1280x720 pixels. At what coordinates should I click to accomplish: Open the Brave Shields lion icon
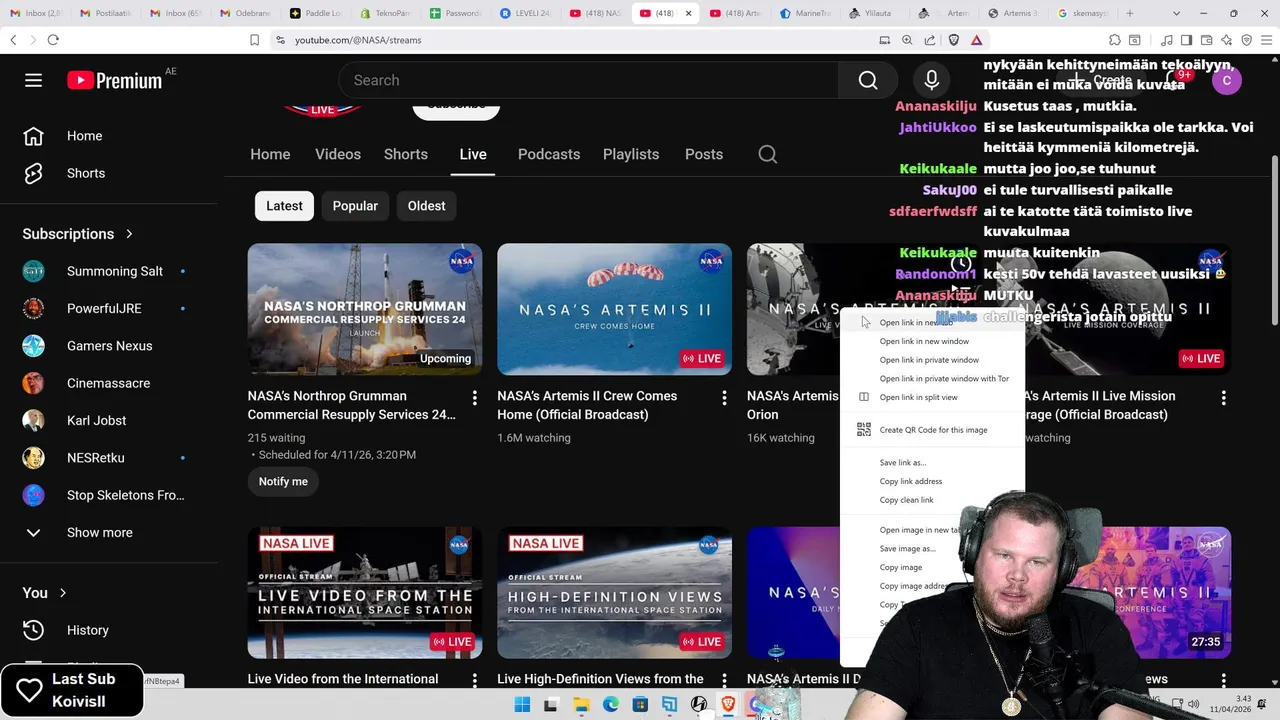click(x=953, y=40)
